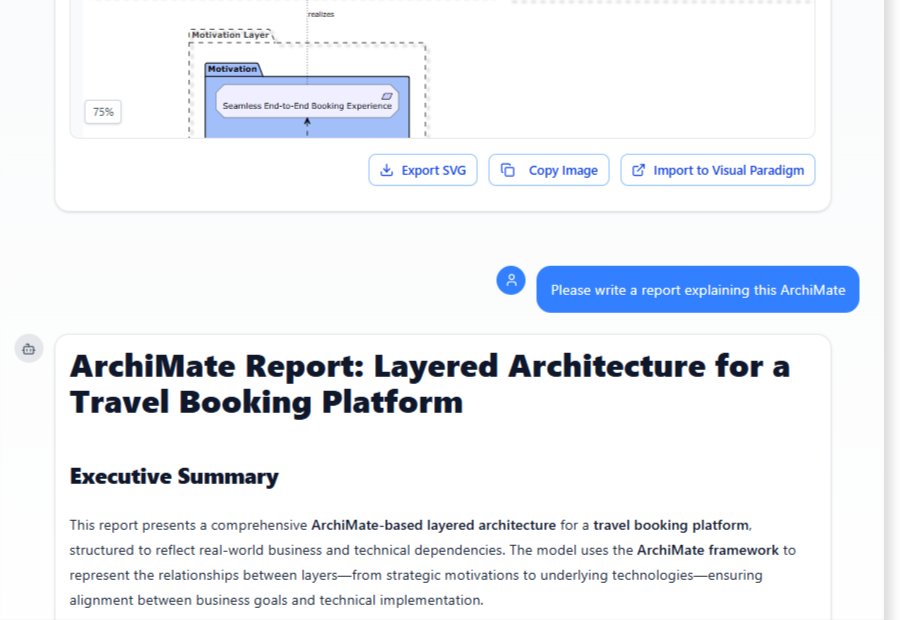Click the user avatar icon beside the message
Image resolution: width=900 pixels, height=620 pixels.
(x=511, y=280)
